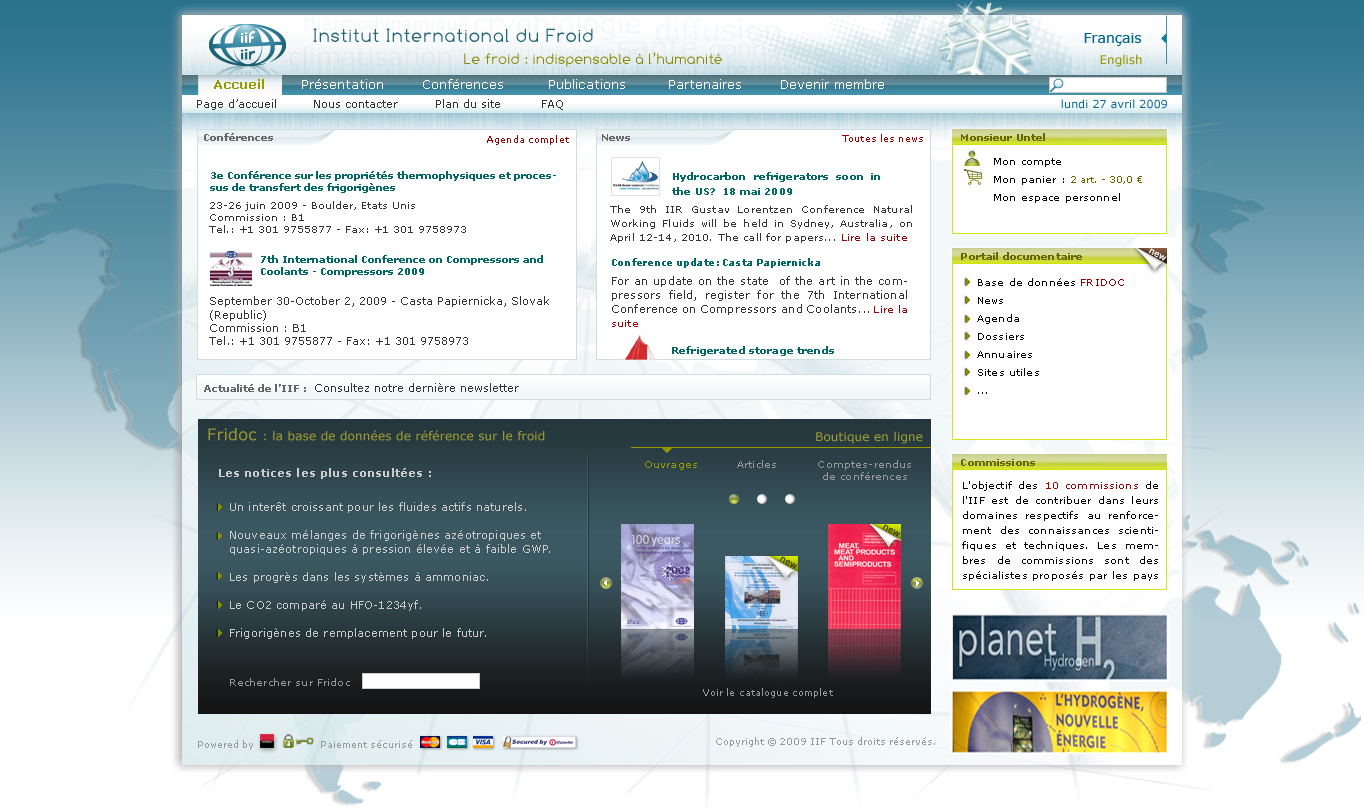This screenshot has width=1364, height=812.
Task: Open Agenda in Portail documentaire
Action: (998, 319)
